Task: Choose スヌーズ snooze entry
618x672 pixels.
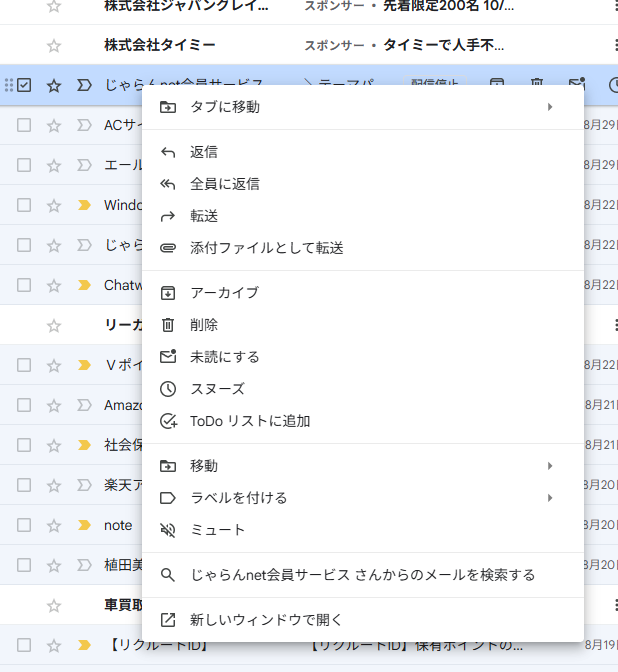Action: pyautogui.click(x=363, y=389)
